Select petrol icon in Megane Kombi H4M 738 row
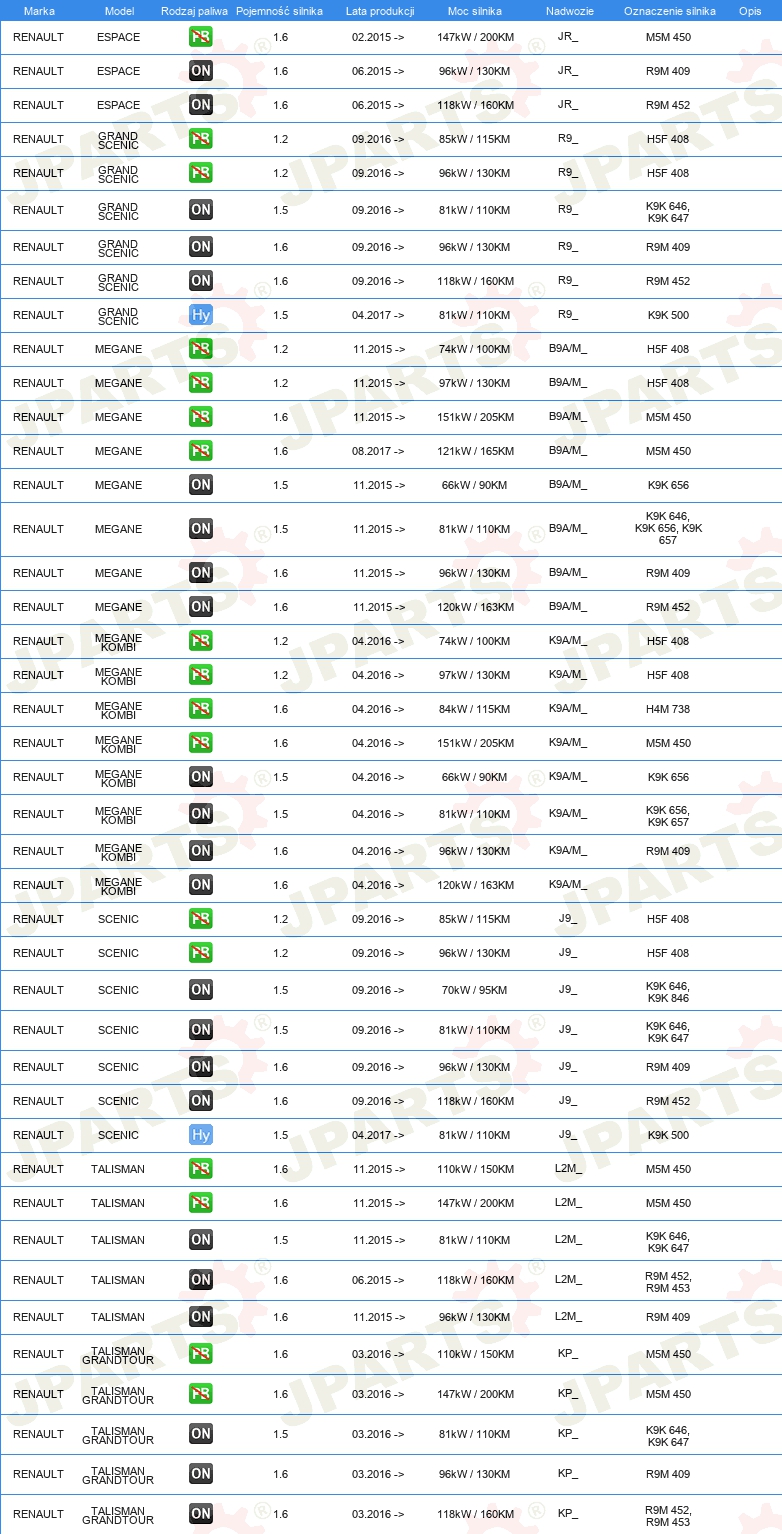Image resolution: width=782 pixels, height=1534 pixels. point(201,709)
